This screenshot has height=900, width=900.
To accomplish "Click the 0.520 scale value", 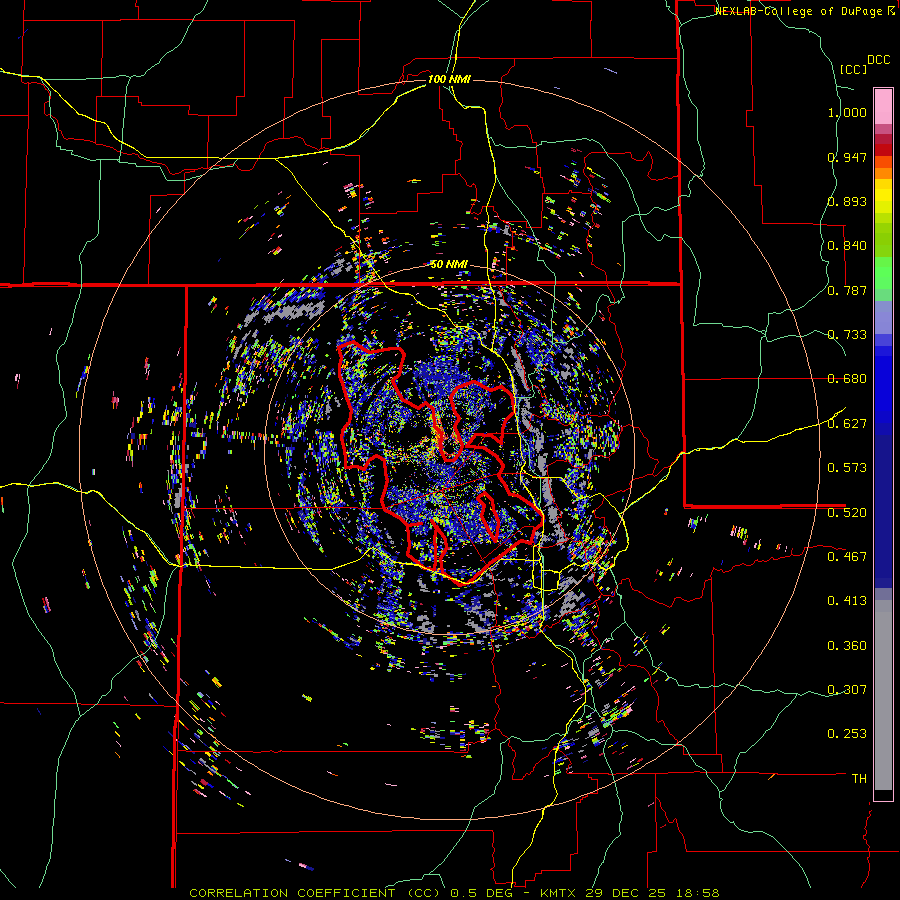I will tap(847, 513).
